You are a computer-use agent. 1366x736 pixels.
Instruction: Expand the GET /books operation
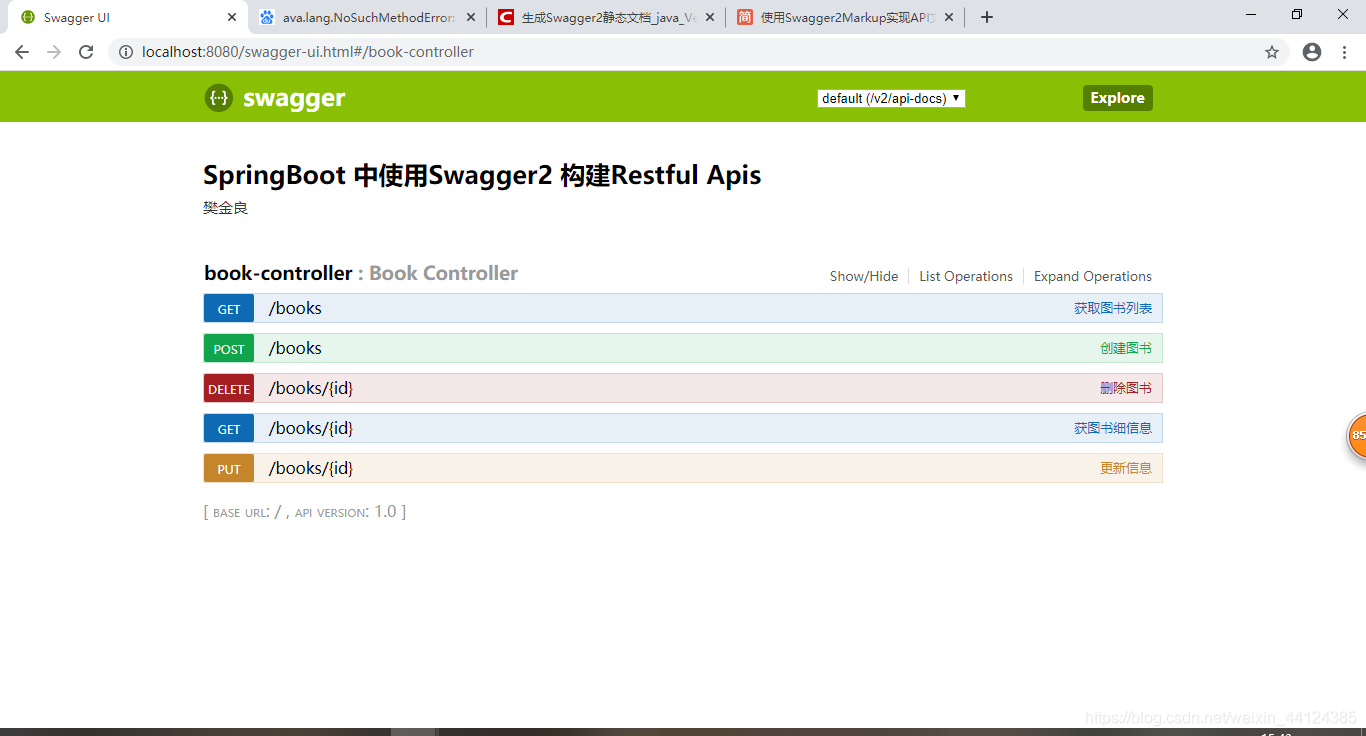[683, 308]
